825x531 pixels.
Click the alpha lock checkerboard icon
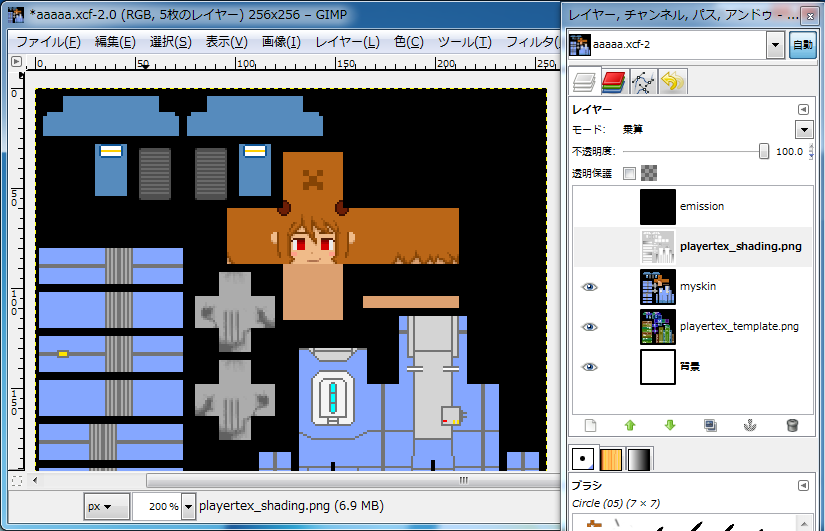649,173
